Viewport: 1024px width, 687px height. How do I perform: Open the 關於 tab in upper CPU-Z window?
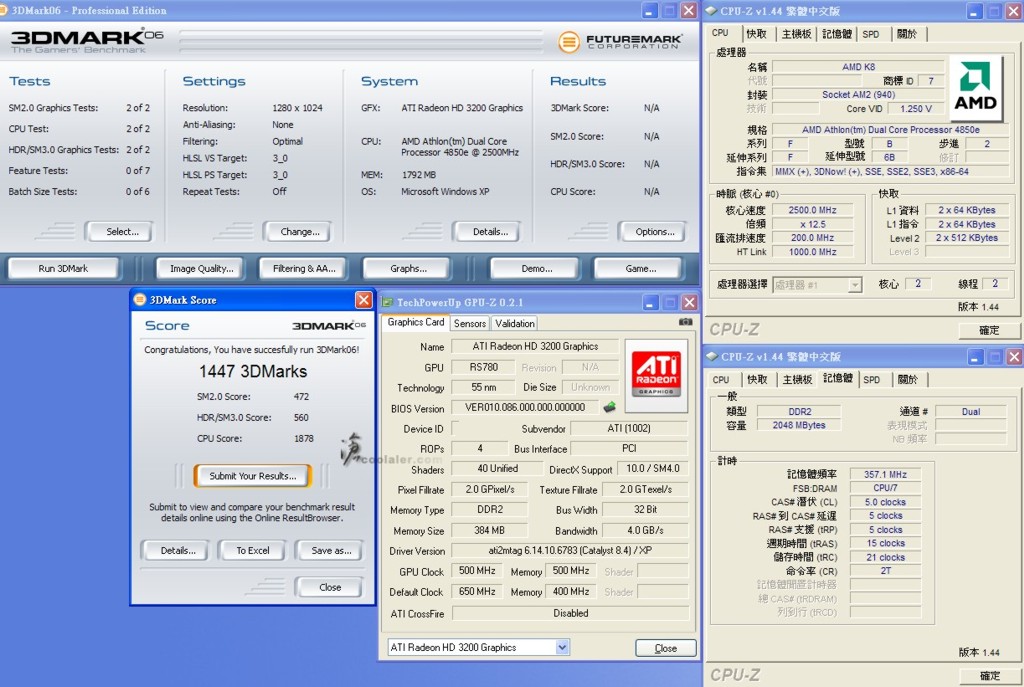coord(906,34)
